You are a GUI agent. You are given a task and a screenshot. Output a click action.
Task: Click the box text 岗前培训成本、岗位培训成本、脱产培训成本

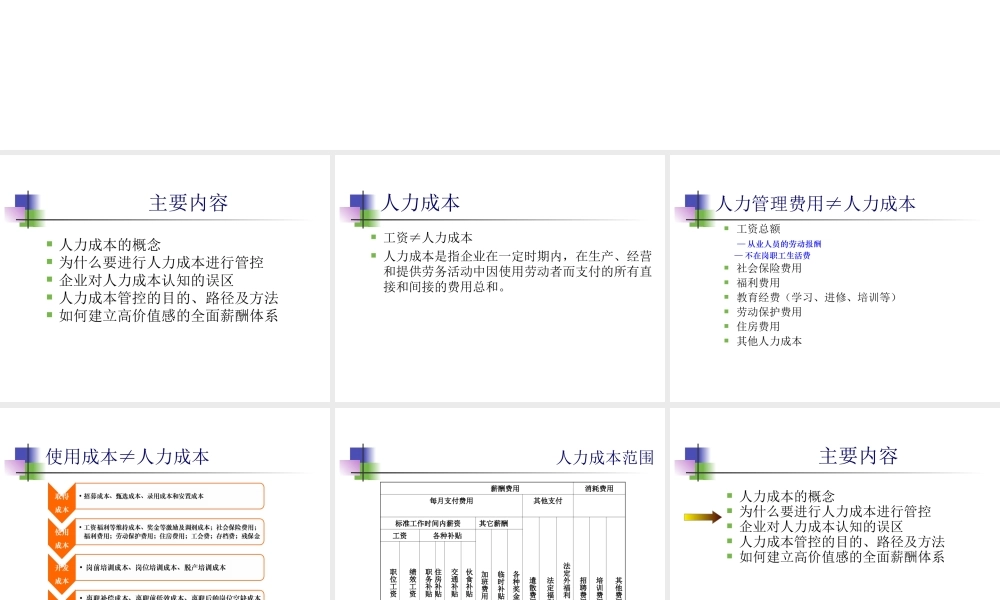coord(156,567)
